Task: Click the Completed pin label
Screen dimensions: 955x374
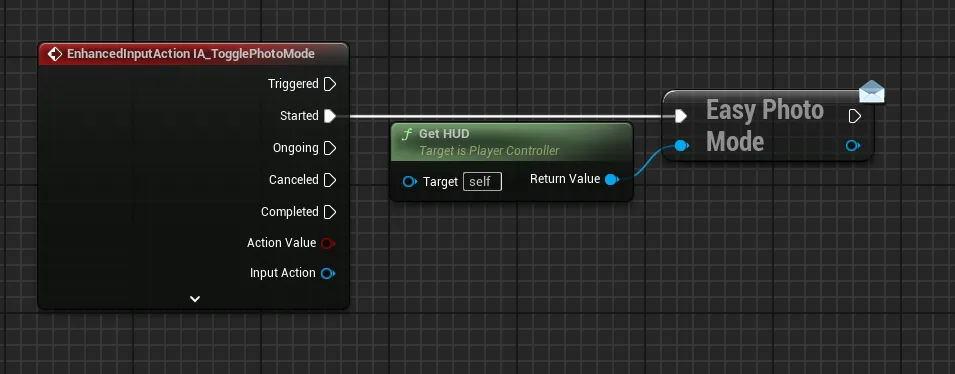Action: (290, 212)
